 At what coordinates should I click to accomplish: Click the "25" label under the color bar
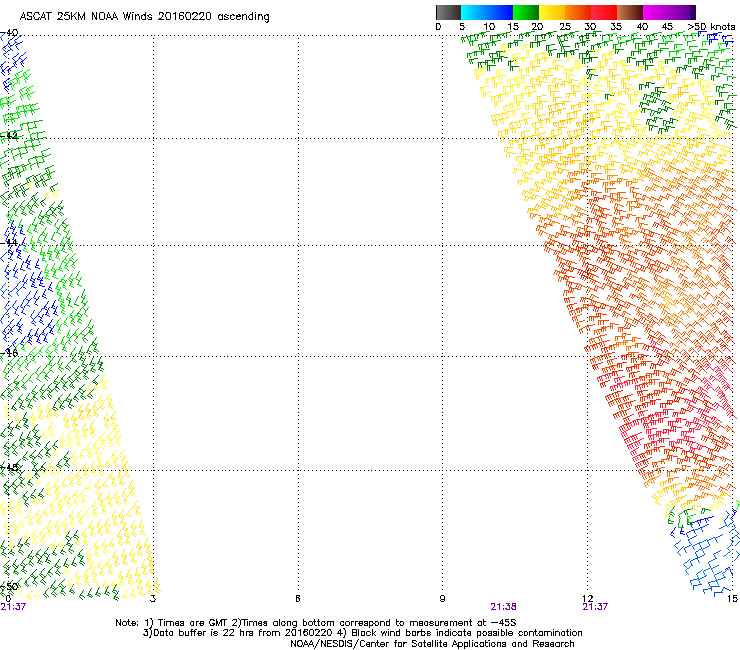pos(565,27)
